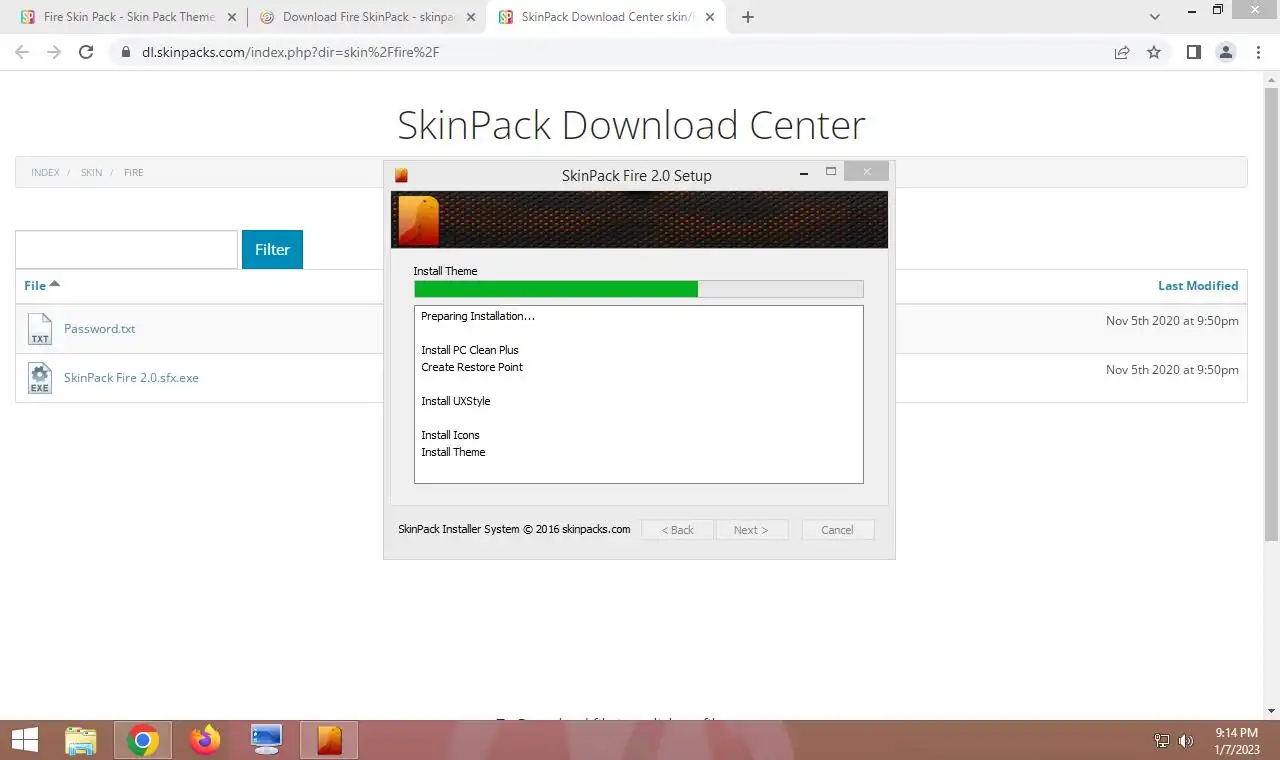Select the SkinPack Download Center tab
This screenshot has width=1280, height=760.
pyautogui.click(x=607, y=17)
